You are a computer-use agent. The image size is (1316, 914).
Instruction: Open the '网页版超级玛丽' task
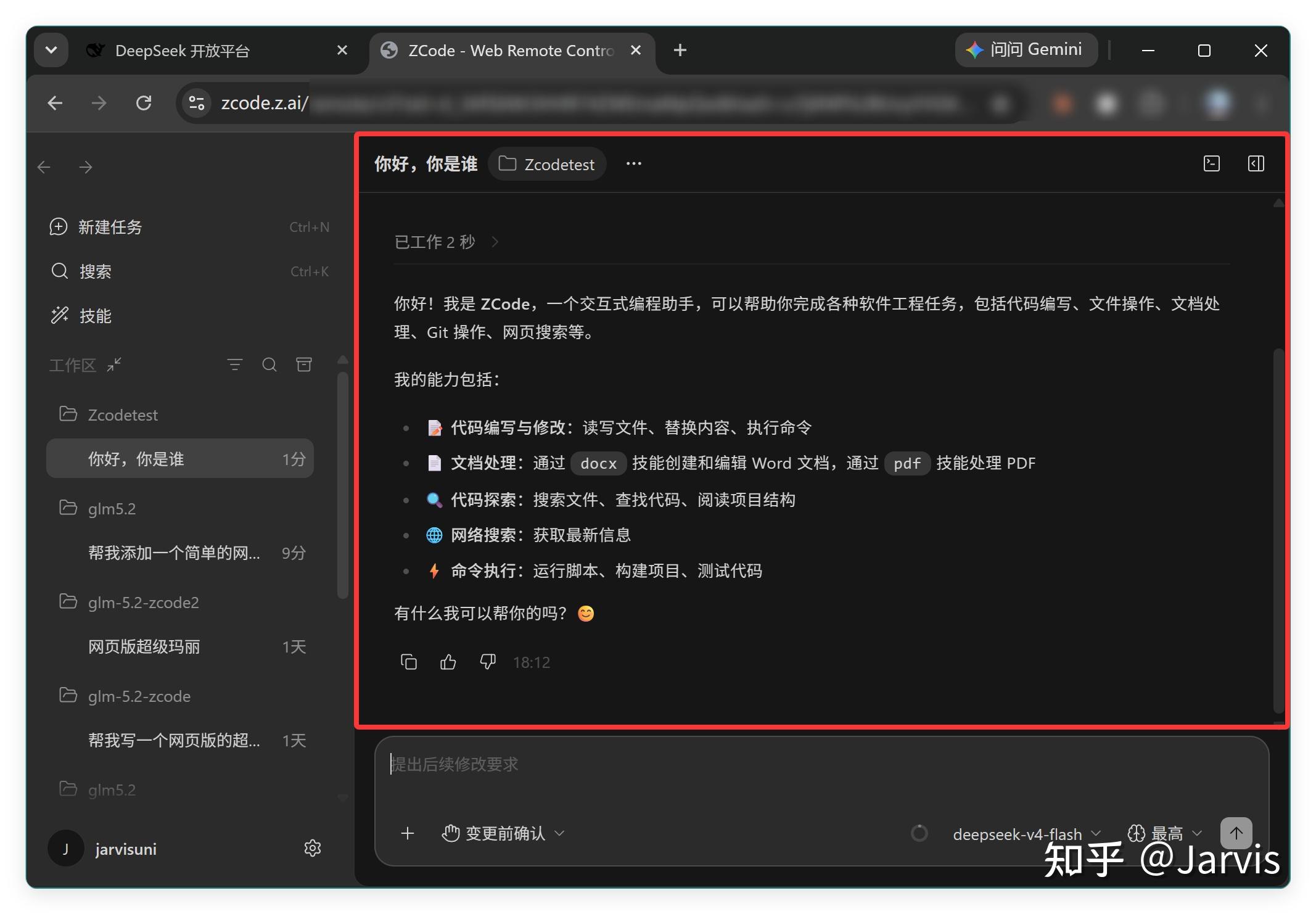[x=180, y=646]
